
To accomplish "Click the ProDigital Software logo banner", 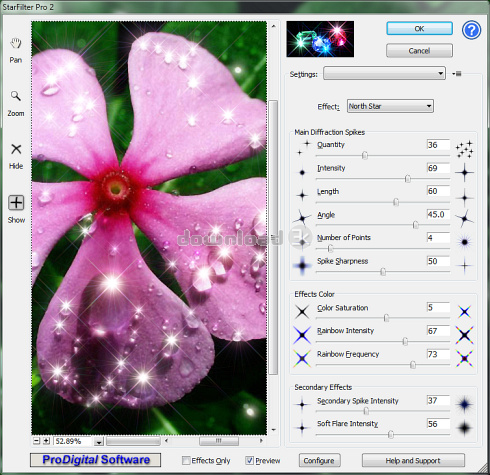I will (x=95, y=460).
